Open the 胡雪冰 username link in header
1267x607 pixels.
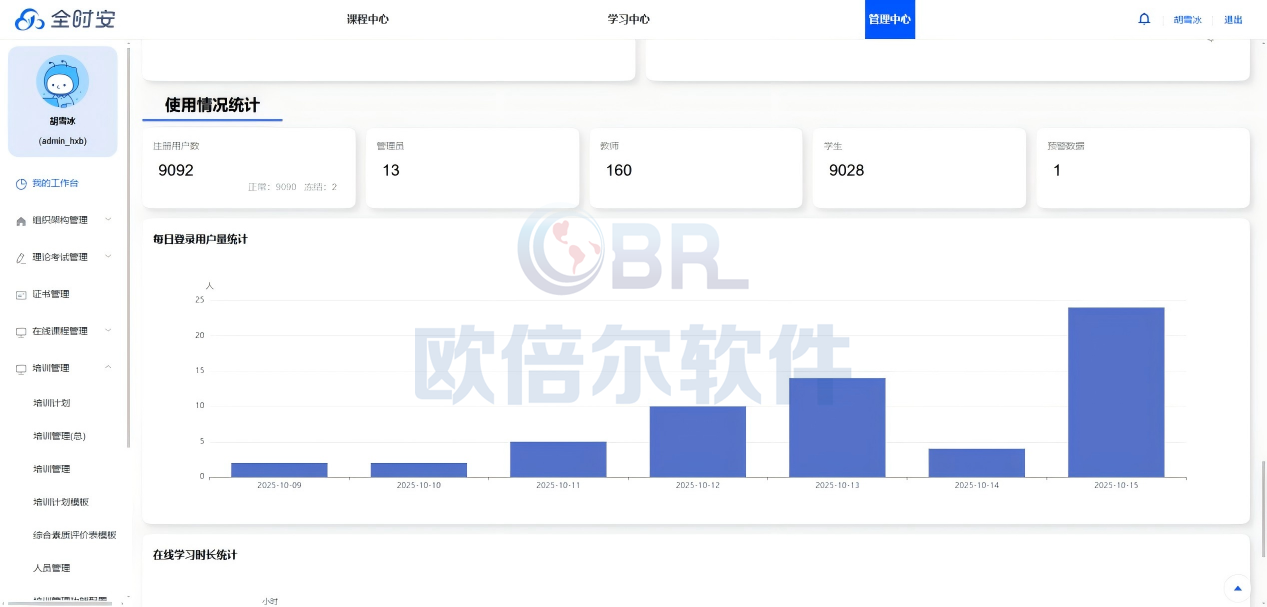pyautogui.click(x=1187, y=20)
